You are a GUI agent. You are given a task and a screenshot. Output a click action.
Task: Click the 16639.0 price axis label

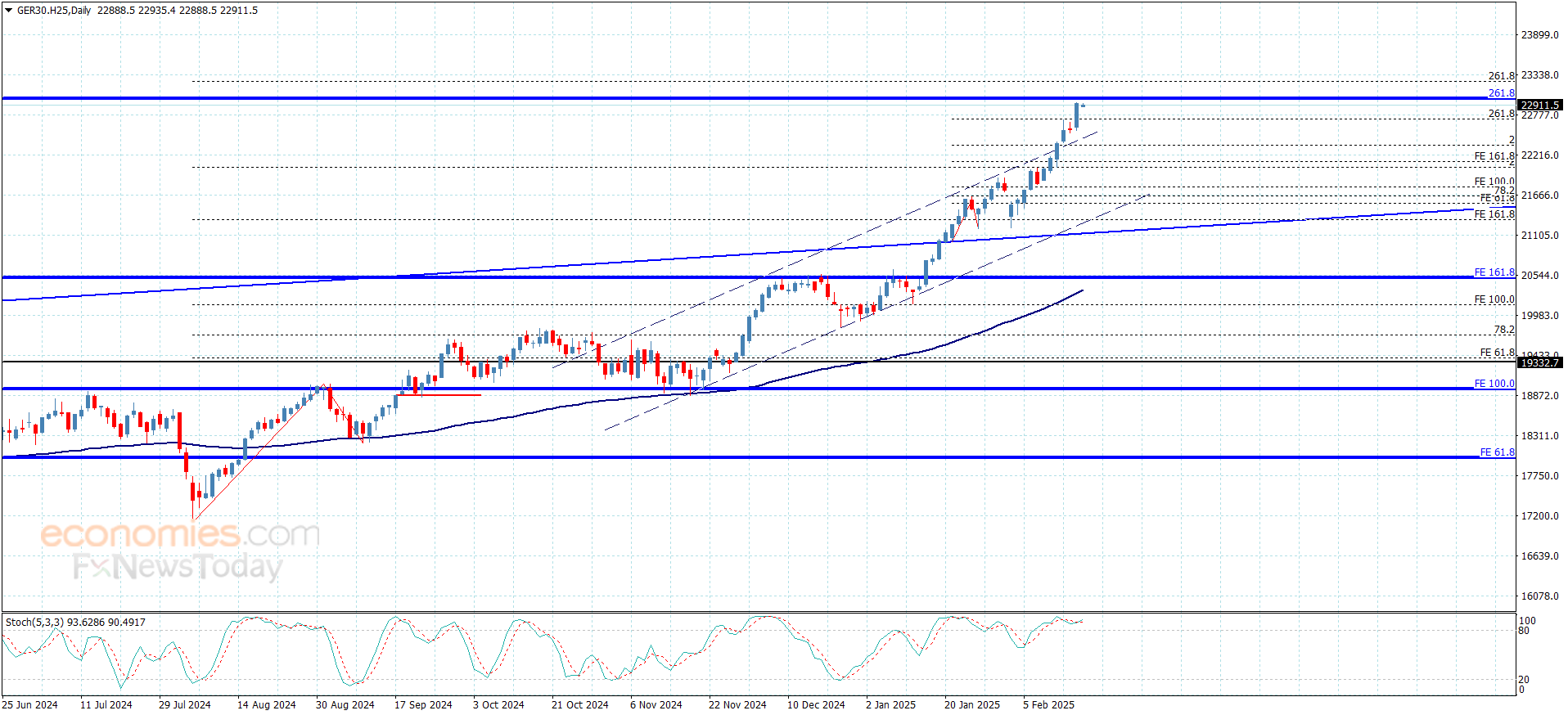1539,556
